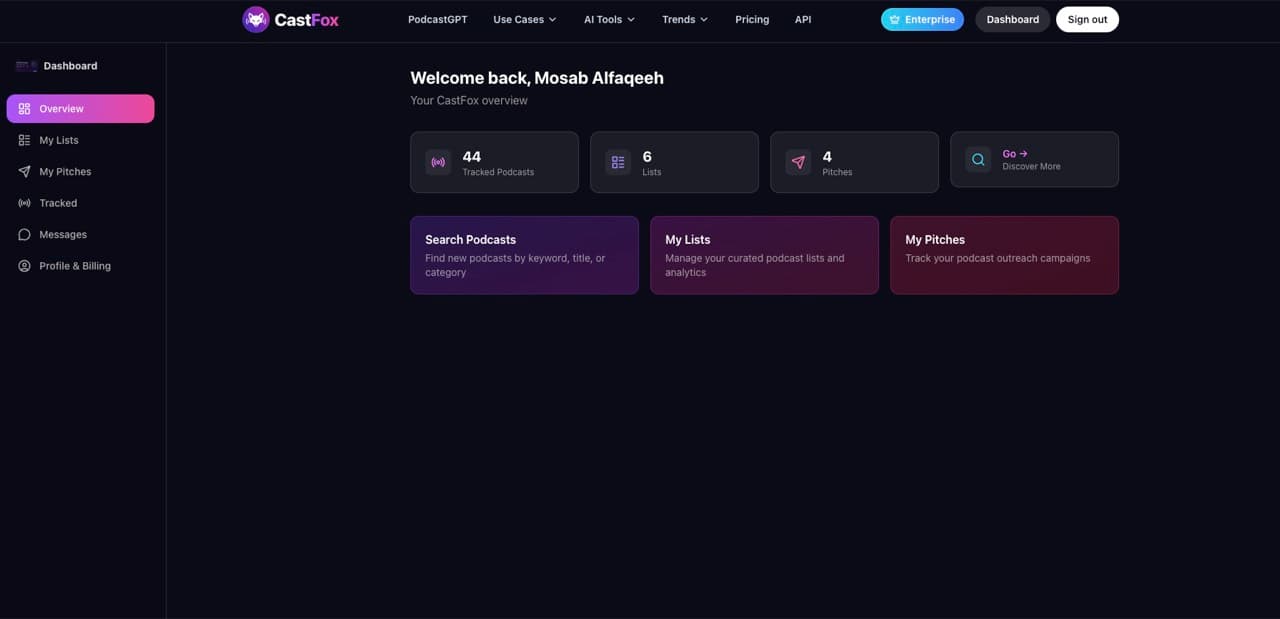Click the Find new podcasts description text
The width and height of the screenshot is (1280, 619).
point(515,265)
